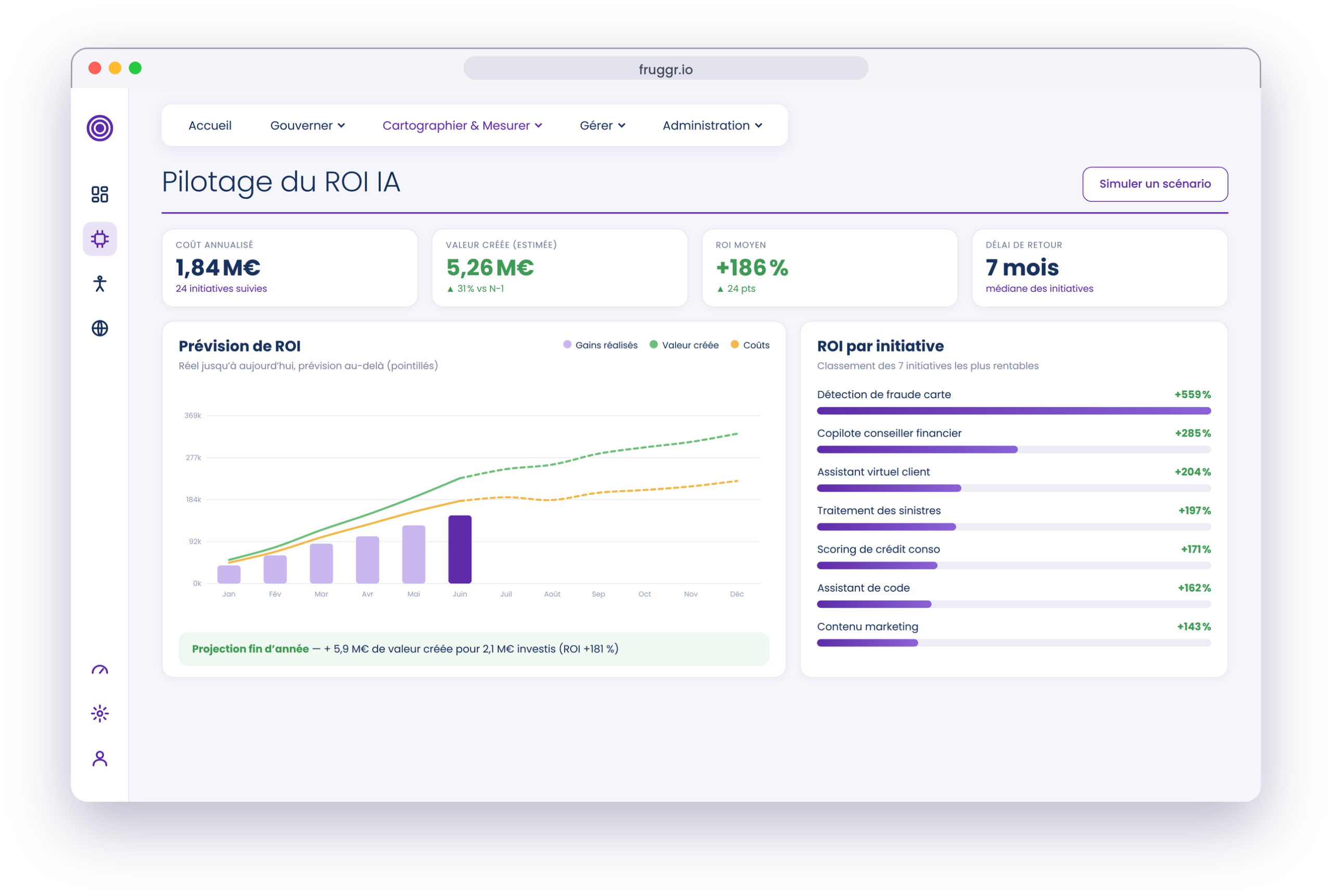Screen dimensions: 1332x896
Task: Click the Jan bar in the chart
Action: point(228,574)
